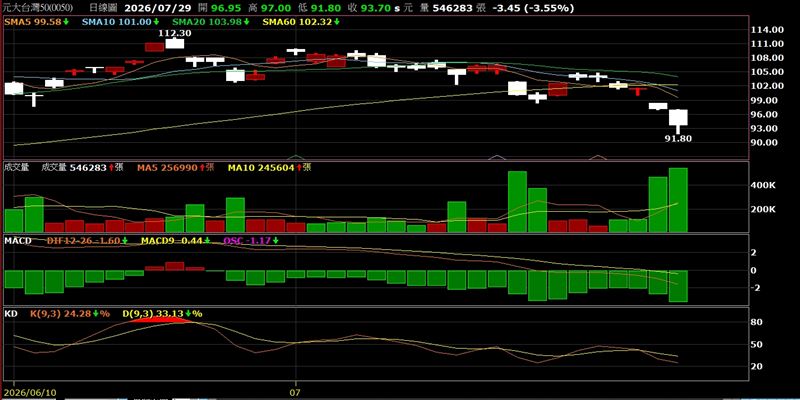
Task: Click the red overbought area on KD chart
Action: point(160,319)
